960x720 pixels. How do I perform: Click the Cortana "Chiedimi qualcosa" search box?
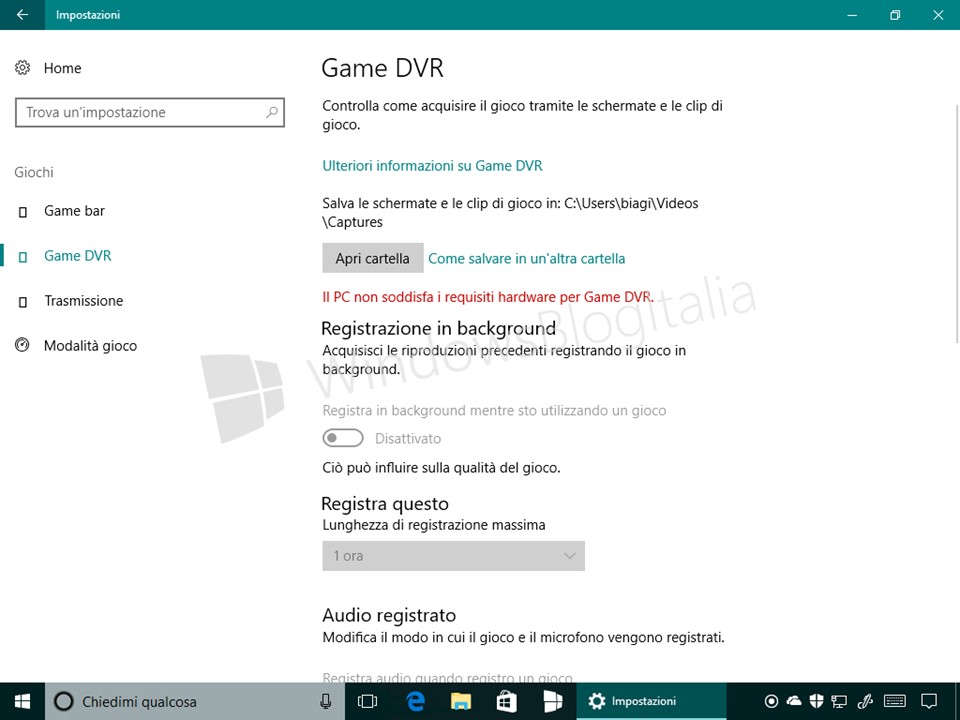(x=195, y=702)
